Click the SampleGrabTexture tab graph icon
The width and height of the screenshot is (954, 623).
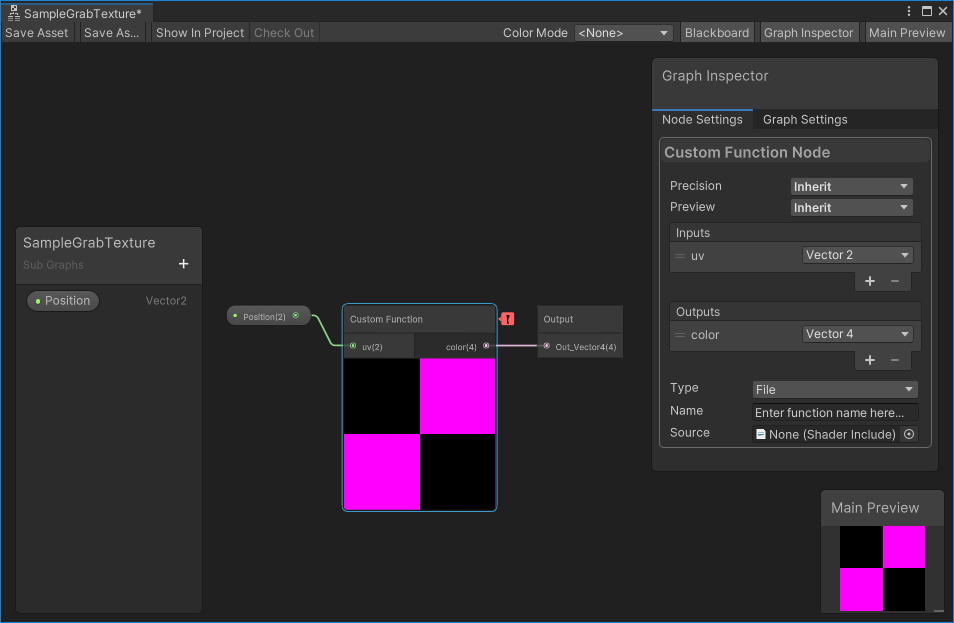tap(14, 13)
